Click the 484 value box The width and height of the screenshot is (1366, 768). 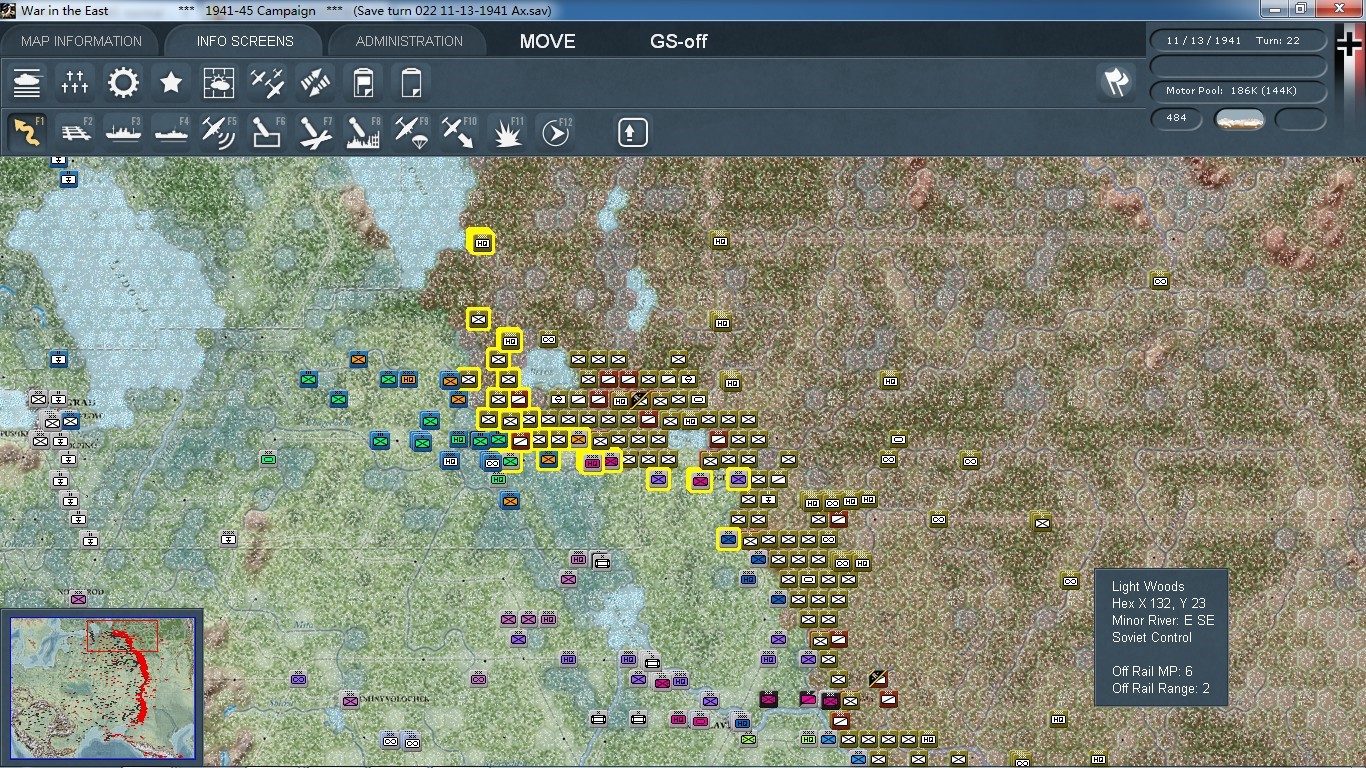pyautogui.click(x=1176, y=118)
